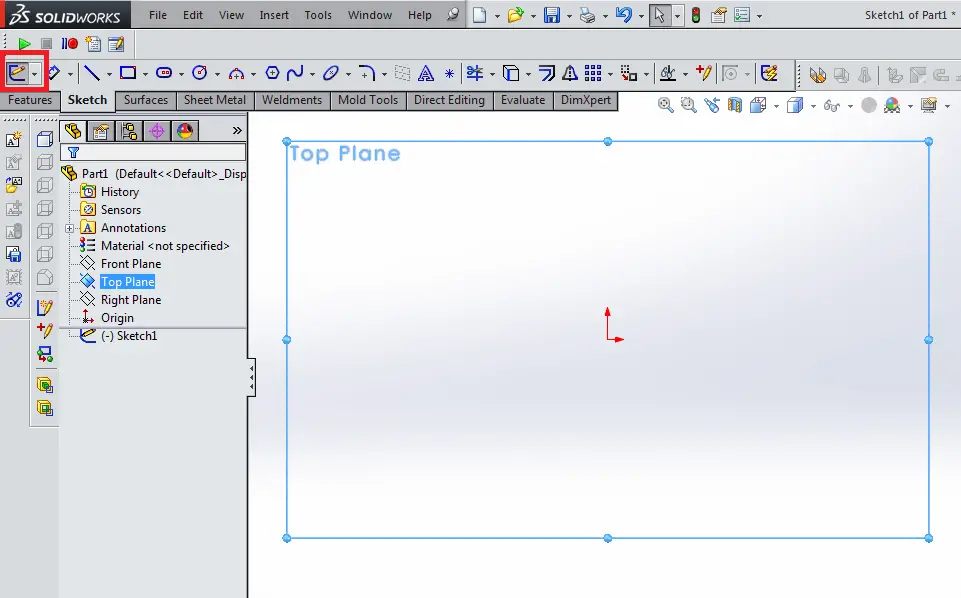Image resolution: width=961 pixels, height=598 pixels.
Task: Switch to the Sheet Metal tab
Action: (214, 100)
